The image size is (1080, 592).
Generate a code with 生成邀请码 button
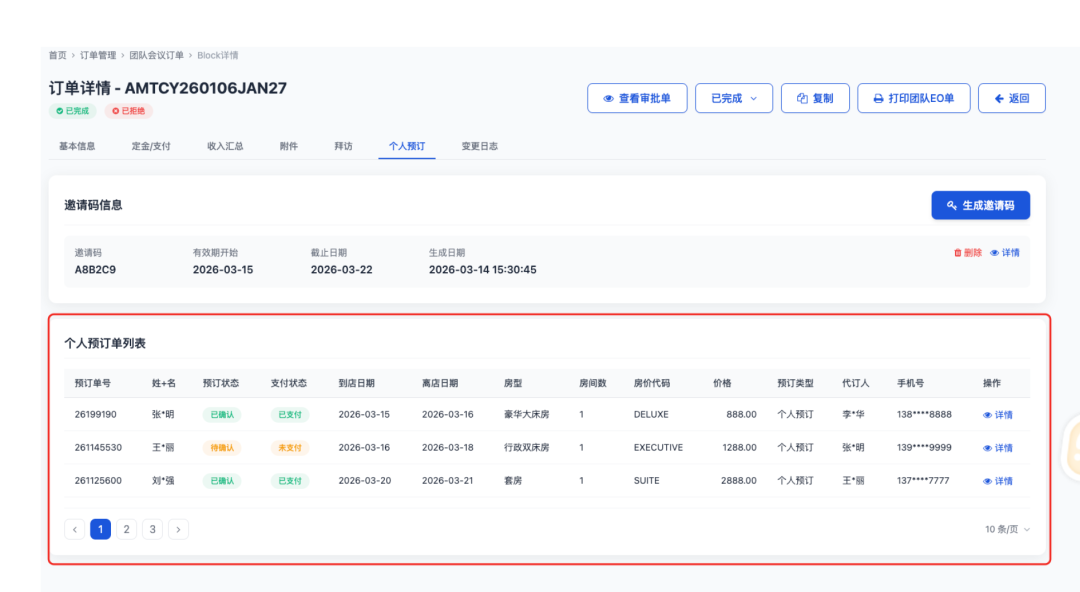click(980, 205)
